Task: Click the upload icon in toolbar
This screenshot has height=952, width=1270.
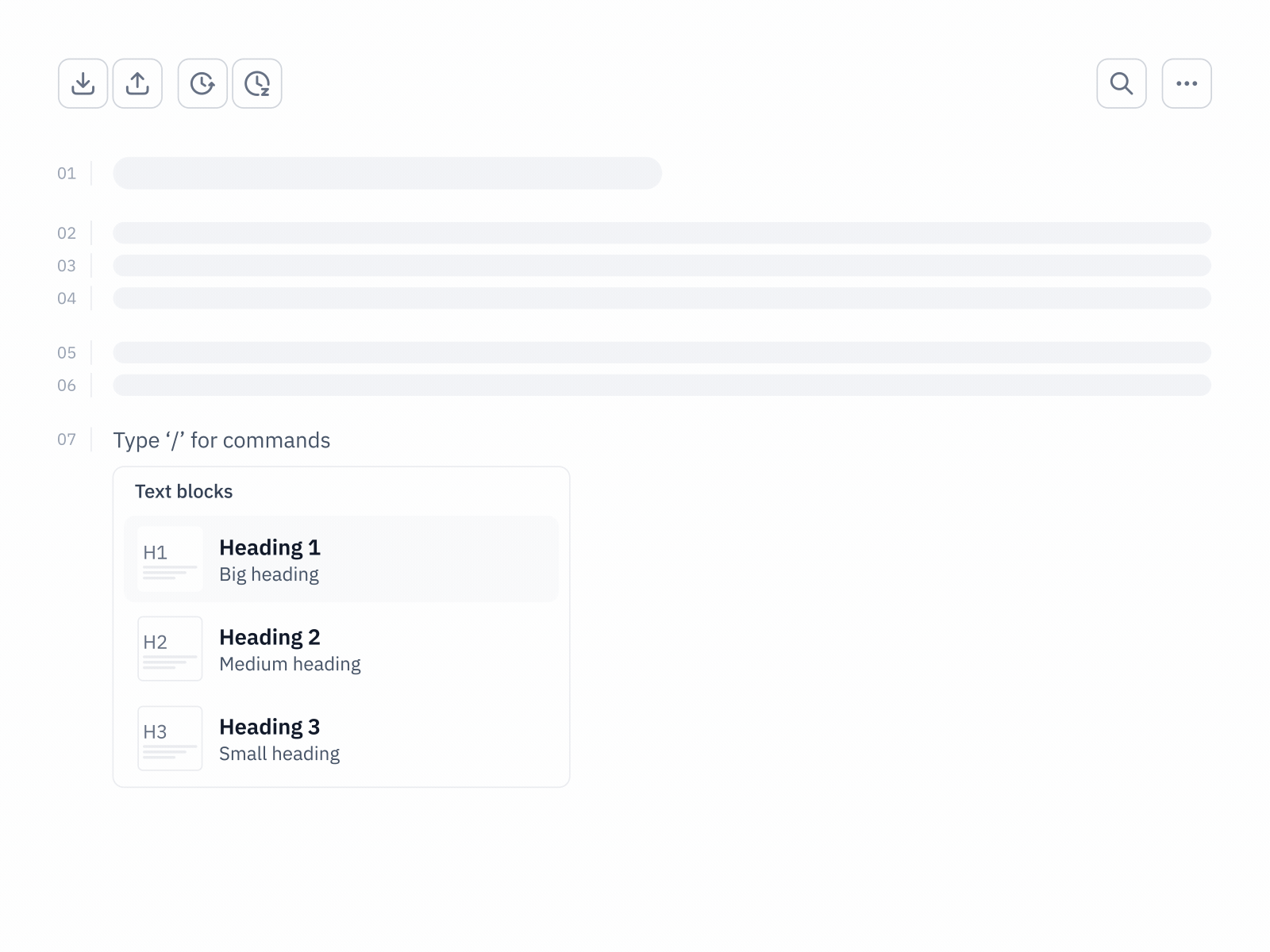Action: tap(137, 83)
